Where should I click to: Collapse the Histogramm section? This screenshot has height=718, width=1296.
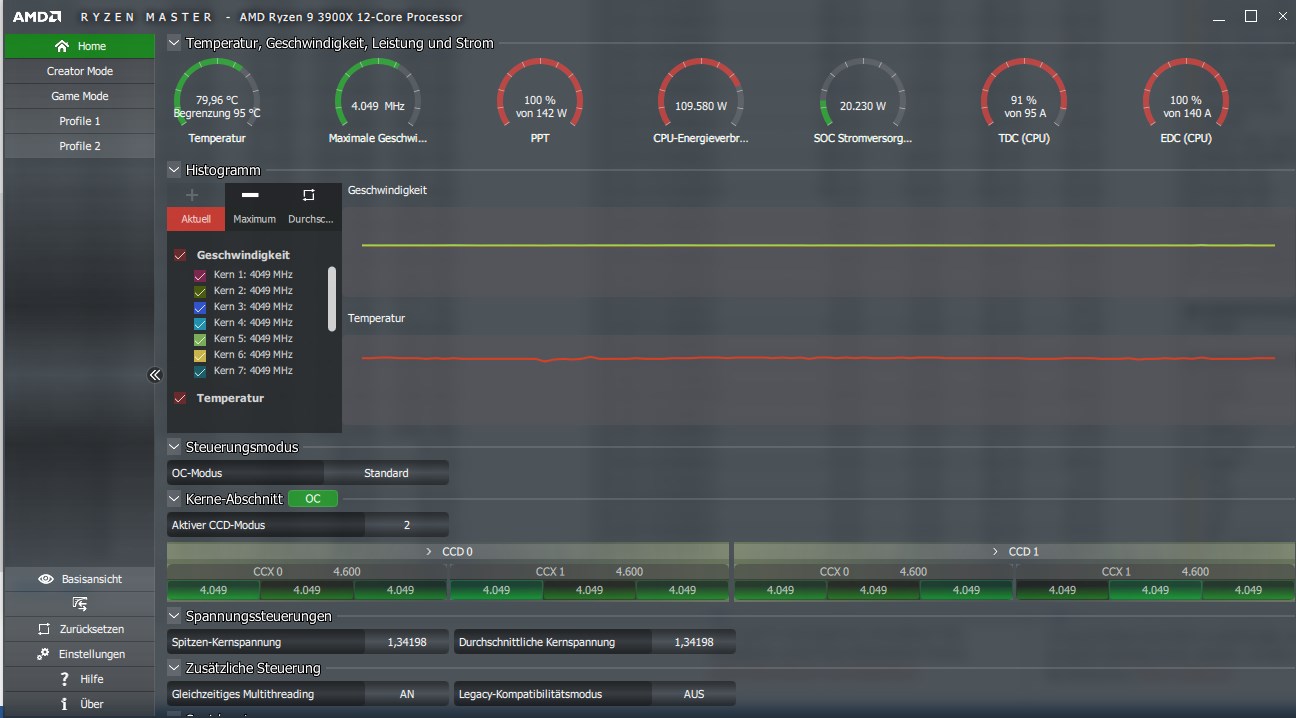point(174,170)
